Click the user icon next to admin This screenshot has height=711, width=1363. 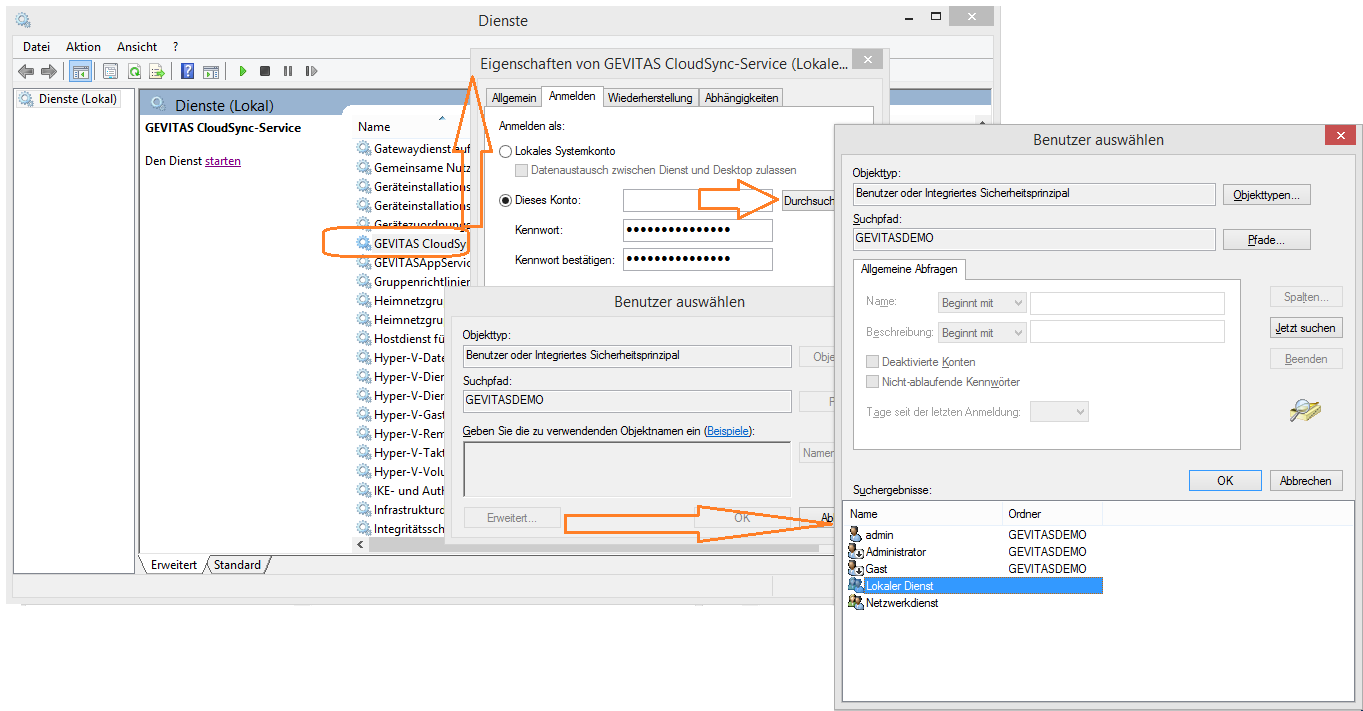click(x=856, y=535)
